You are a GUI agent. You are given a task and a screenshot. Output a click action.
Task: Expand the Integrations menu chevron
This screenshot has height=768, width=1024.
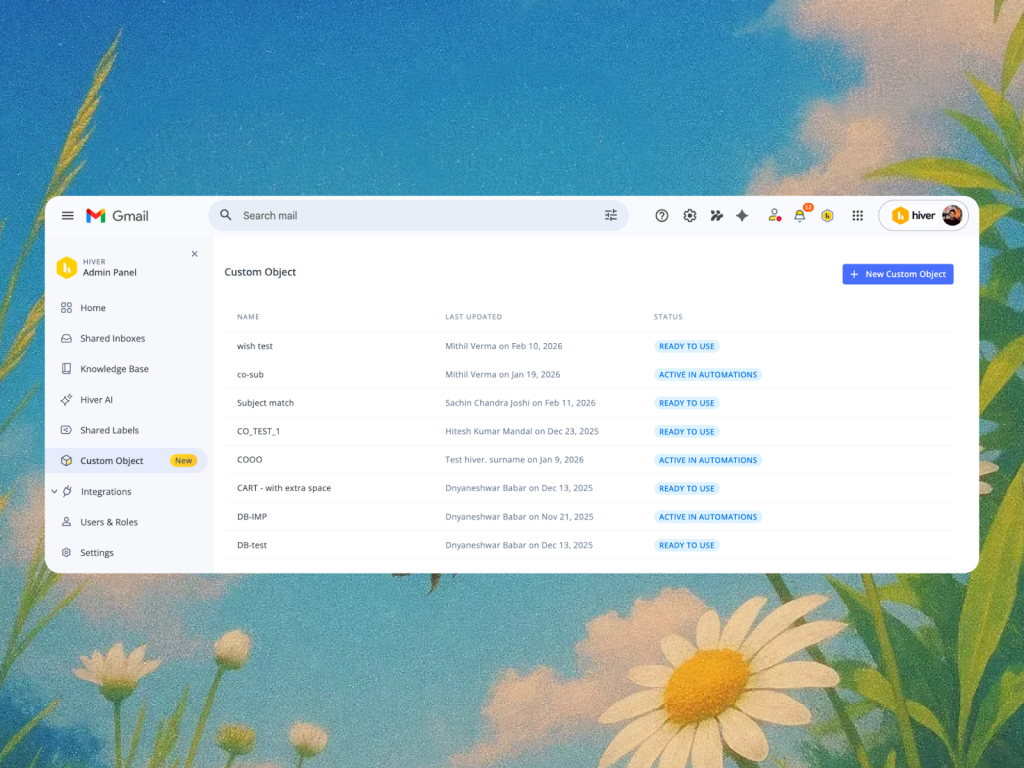click(x=54, y=492)
